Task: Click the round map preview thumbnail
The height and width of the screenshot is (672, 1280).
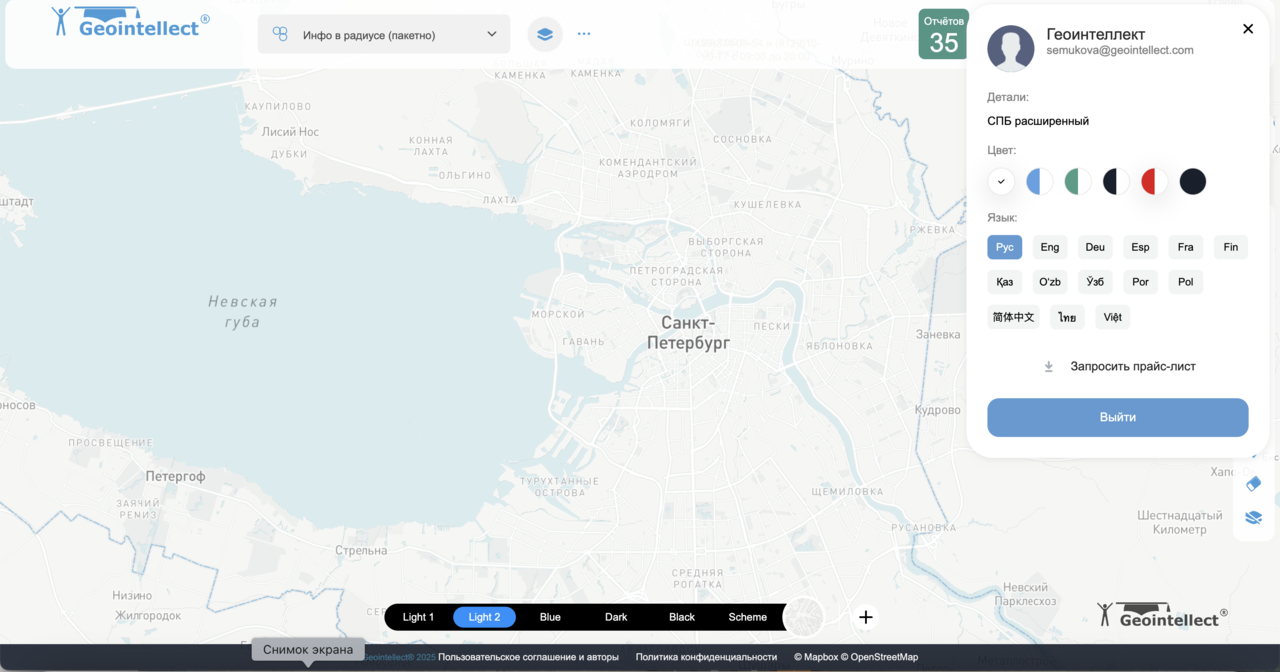Action: coord(804,617)
